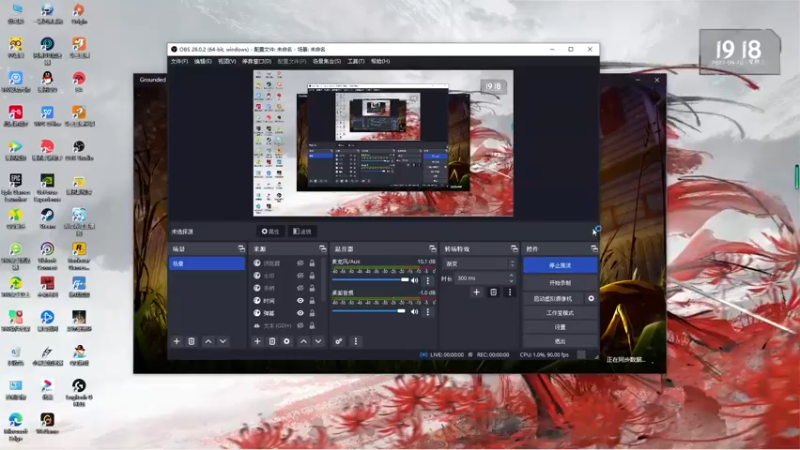800x450 pixels.
Task: Click the 启动虚拟摄像机 start virtual camera button
Action: (554, 298)
